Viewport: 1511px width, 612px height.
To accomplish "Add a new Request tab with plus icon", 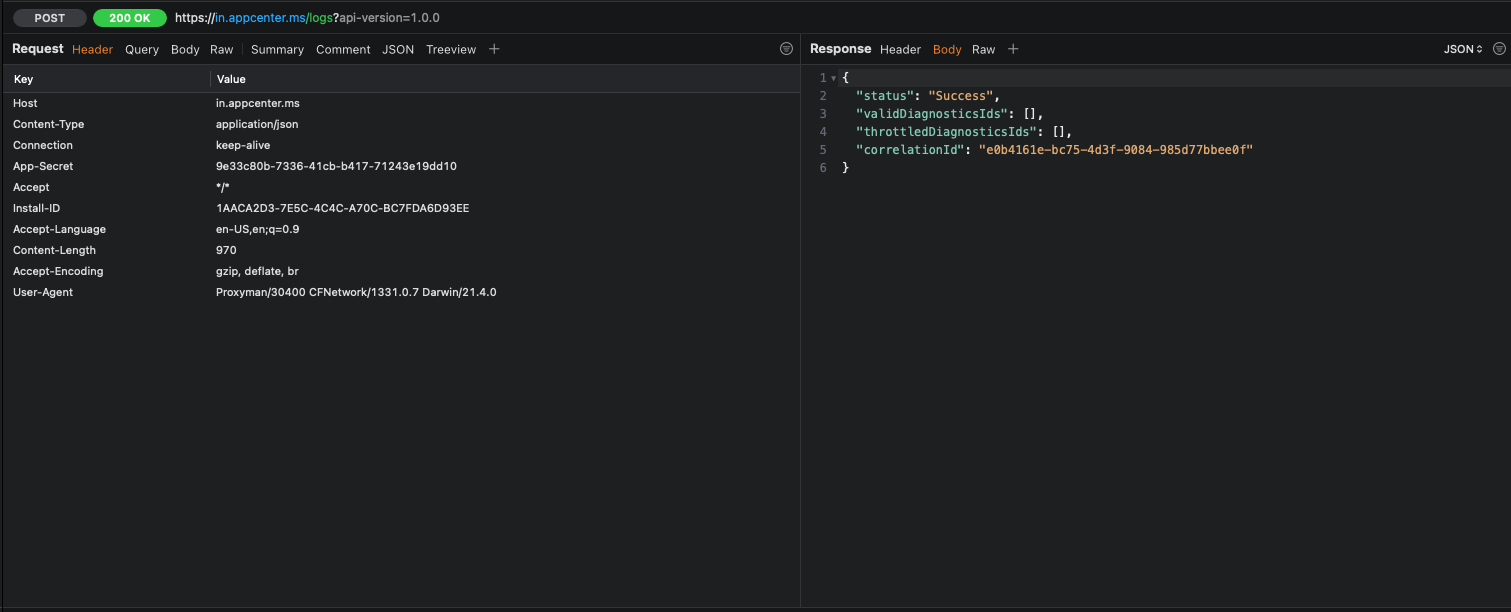I will click(494, 49).
